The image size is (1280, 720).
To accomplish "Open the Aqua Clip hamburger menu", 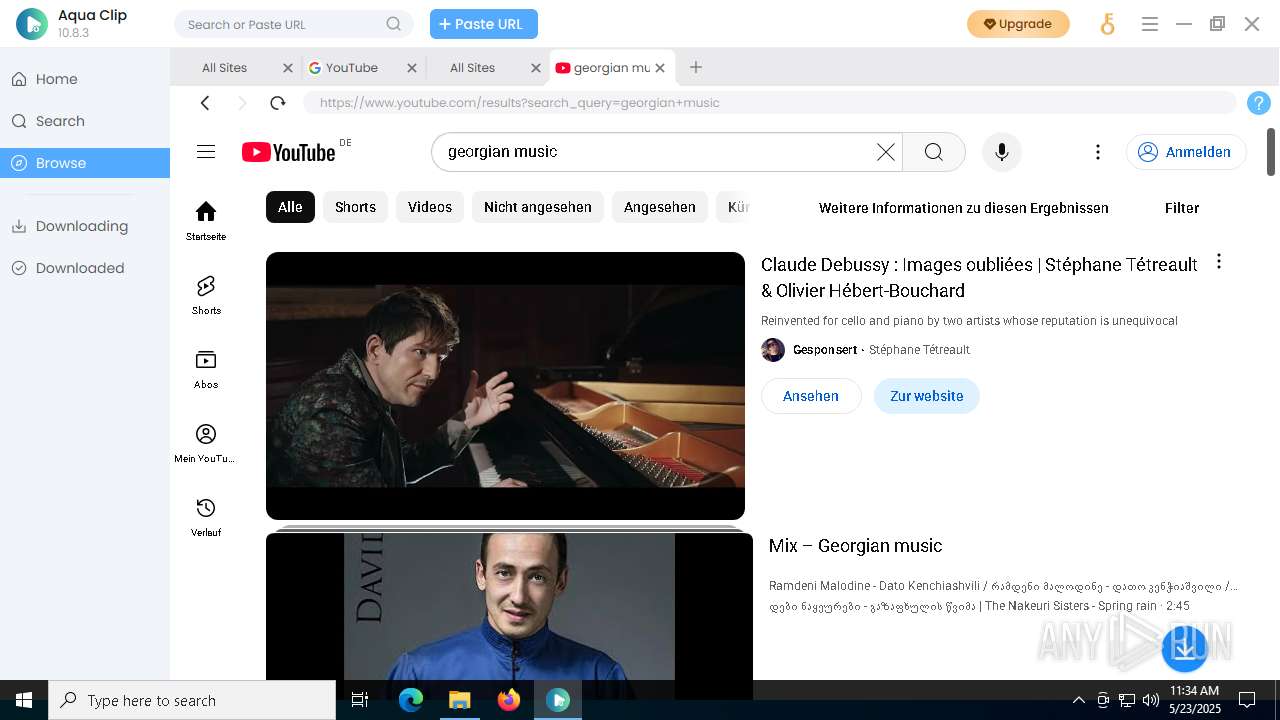I will [x=1150, y=24].
